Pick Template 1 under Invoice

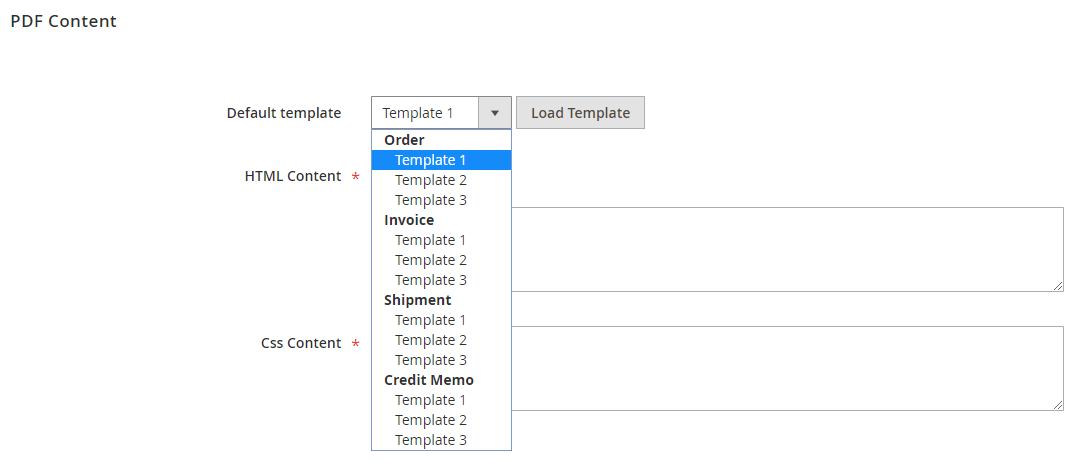(442, 240)
